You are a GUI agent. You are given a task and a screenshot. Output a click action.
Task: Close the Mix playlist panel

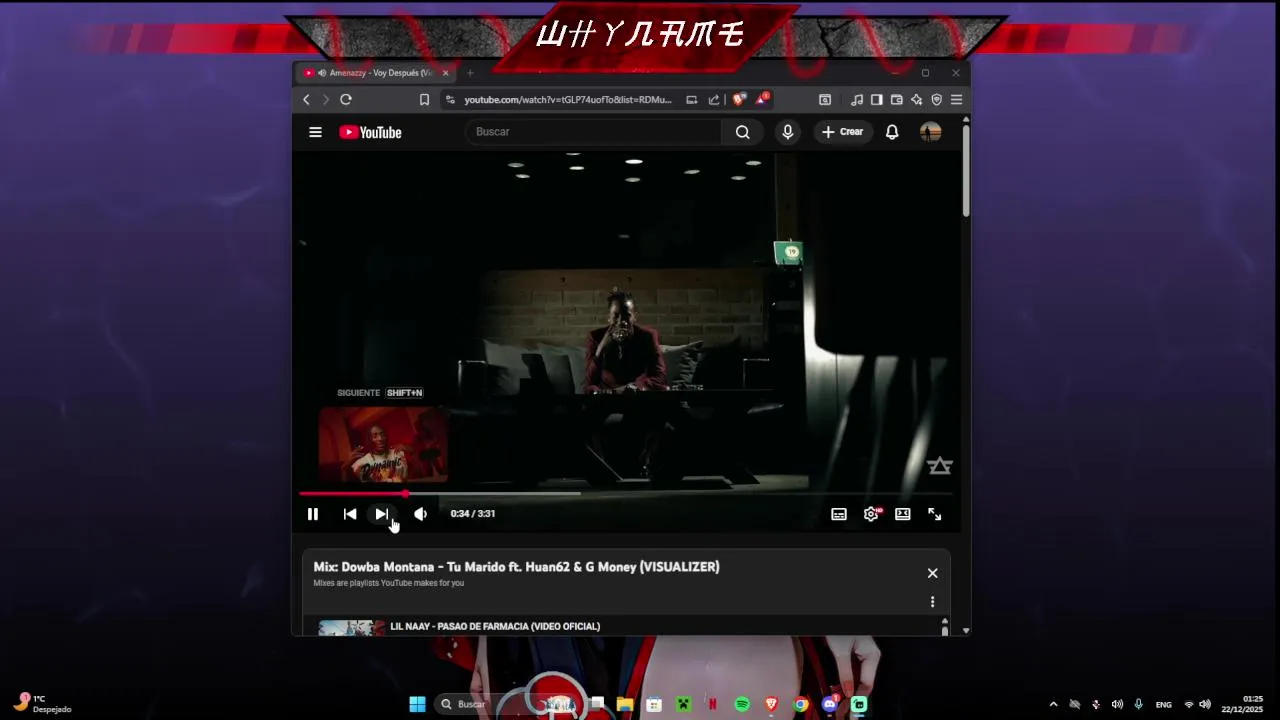pos(932,573)
